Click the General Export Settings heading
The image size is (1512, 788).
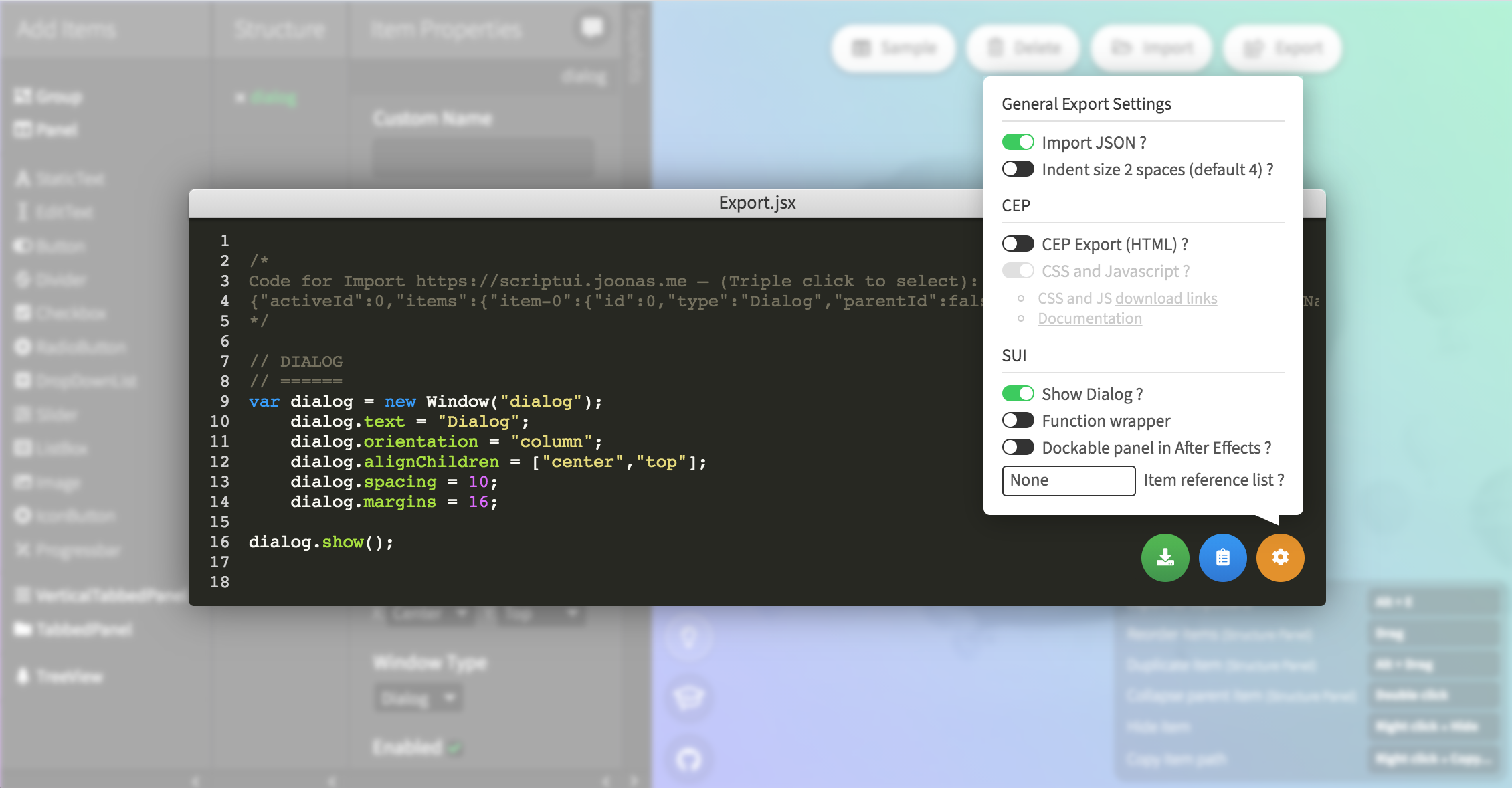click(1086, 104)
